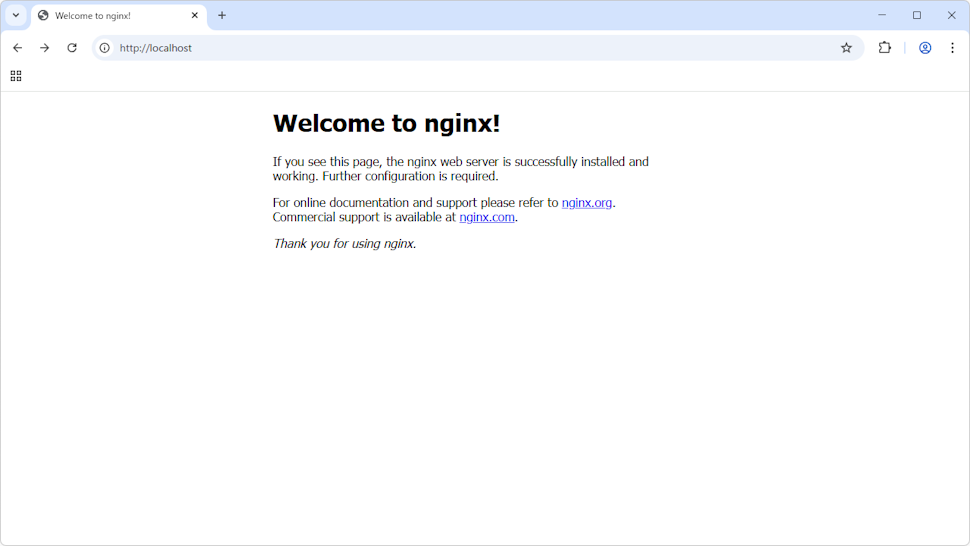Click 'Commercial support is available at' text

click(x=364, y=217)
